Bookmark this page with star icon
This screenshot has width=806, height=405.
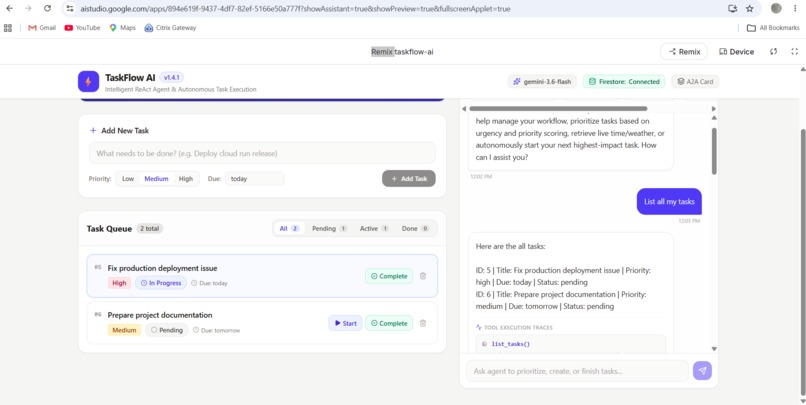(x=749, y=9)
